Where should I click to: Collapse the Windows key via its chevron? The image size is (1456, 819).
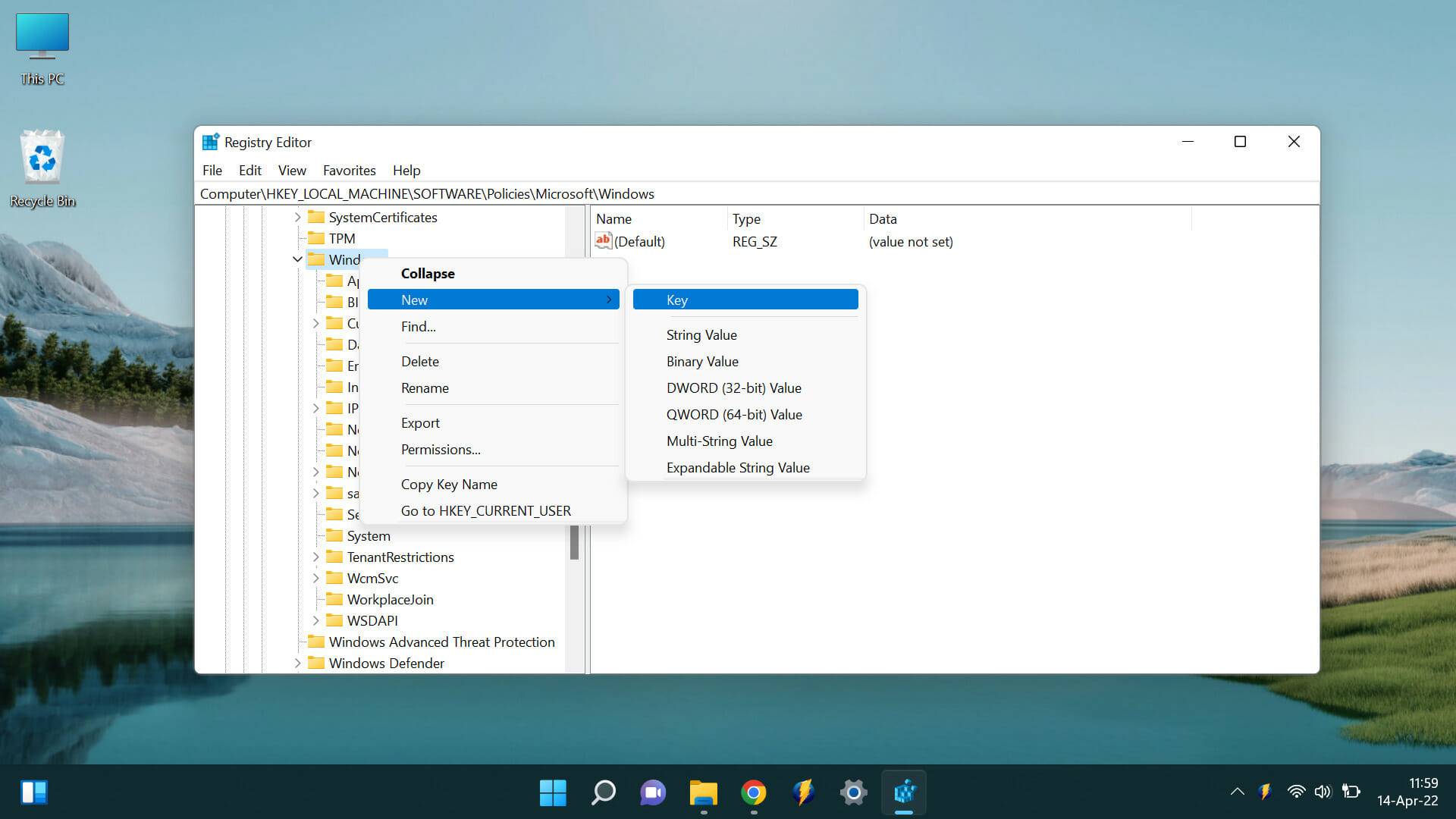[297, 259]
